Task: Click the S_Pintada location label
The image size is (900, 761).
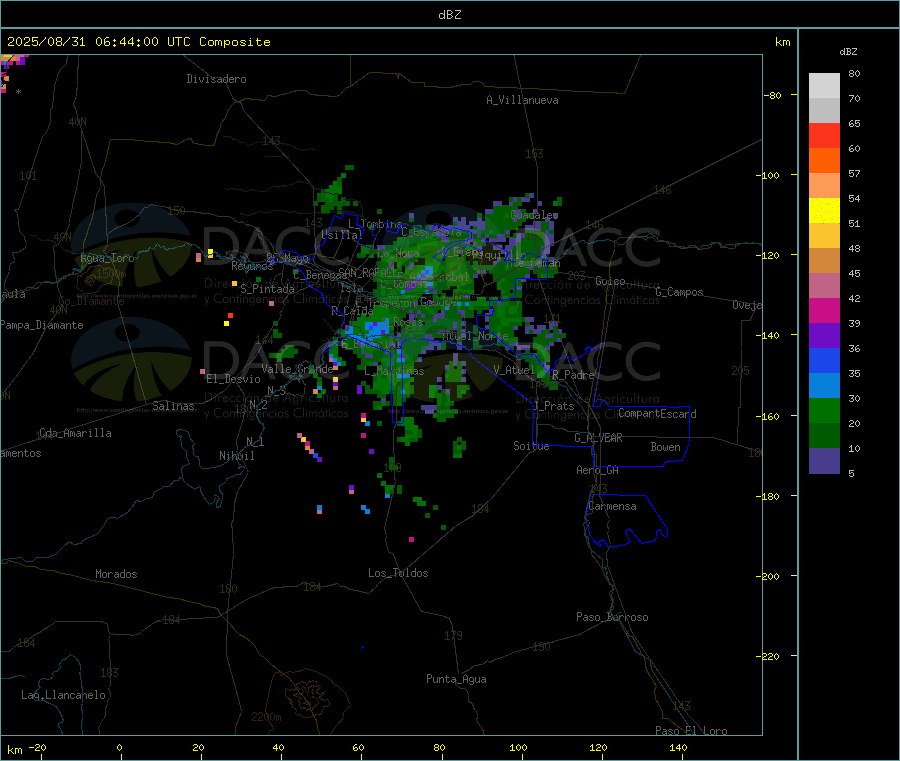Action: click(x=267, y=289)
